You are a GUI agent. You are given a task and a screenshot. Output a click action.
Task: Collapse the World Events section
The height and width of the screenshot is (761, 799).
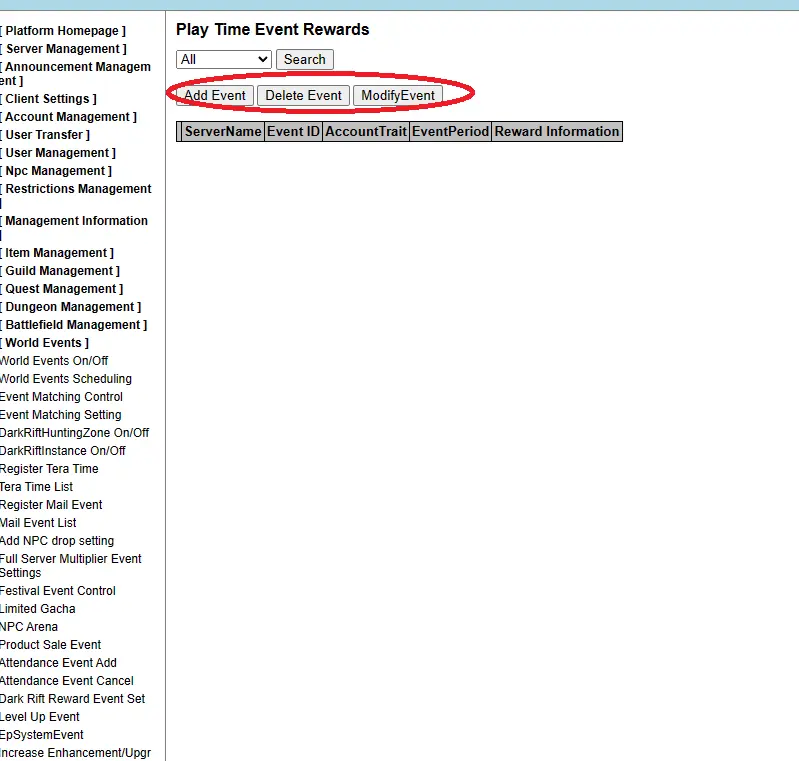[x=44, y=343]
